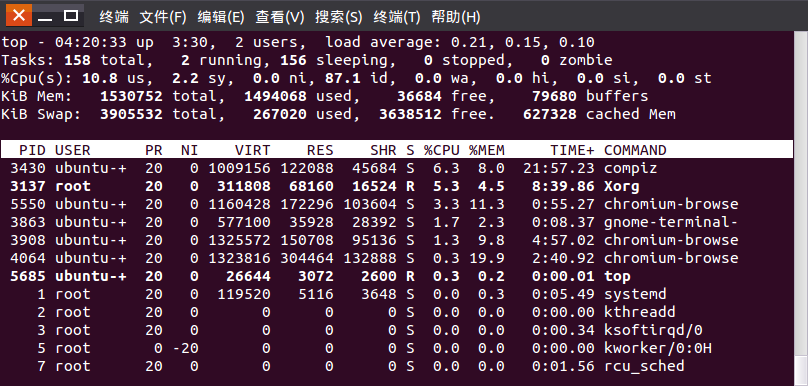Click the TIME+ column header
The height and width of the screenshot is (386, 808).
[x=572, y=150]
